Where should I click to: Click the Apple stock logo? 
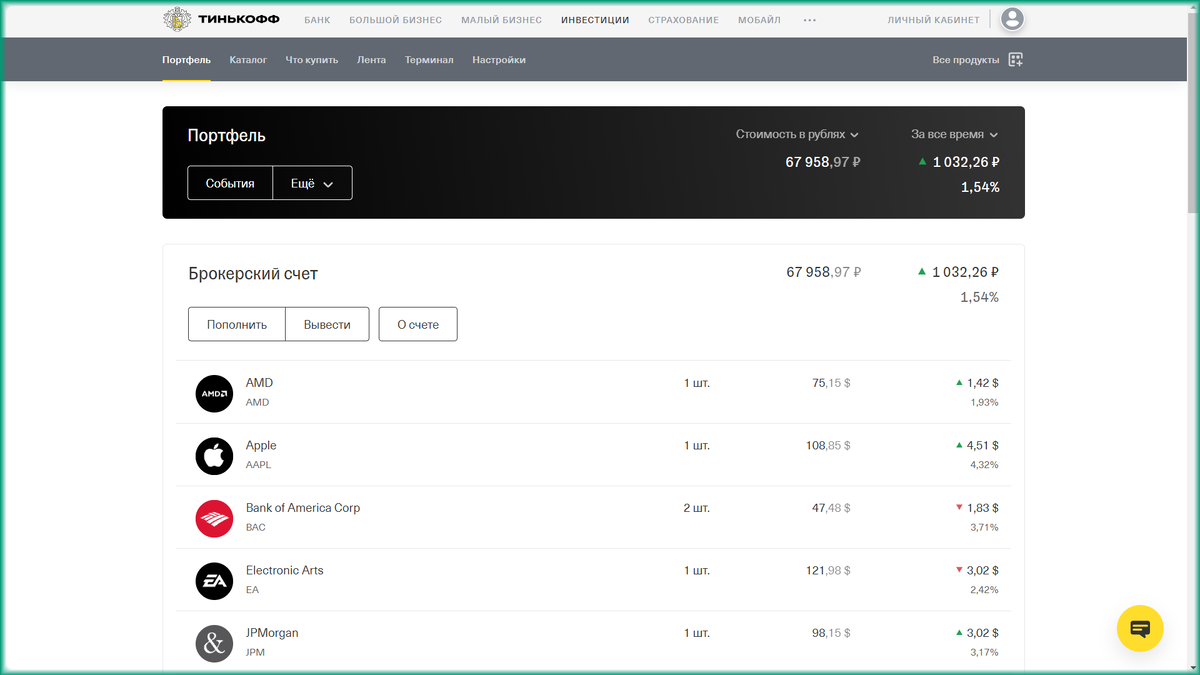click(x=214, y=456)
